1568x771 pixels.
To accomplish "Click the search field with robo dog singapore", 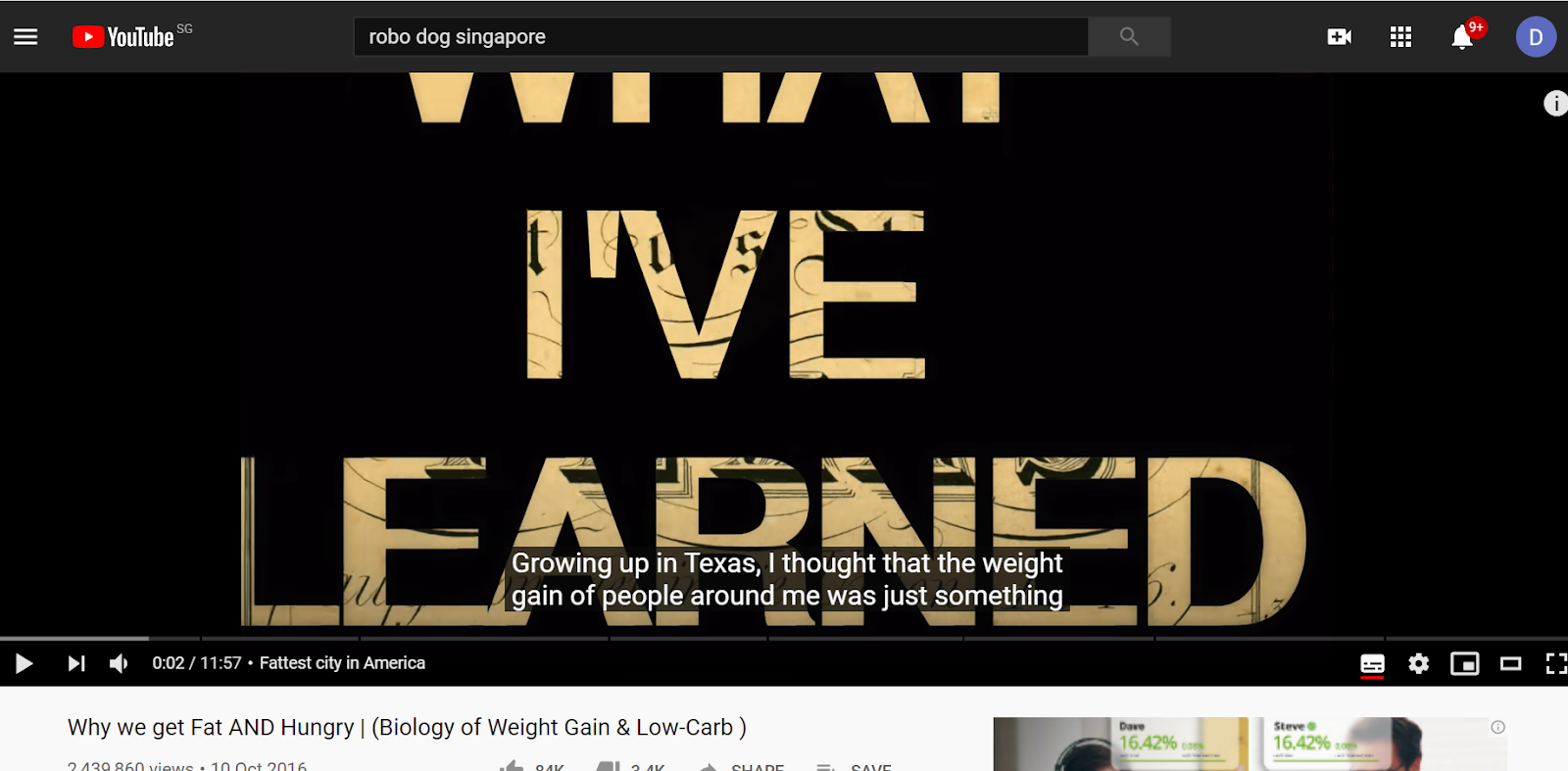I will point(721,37).
